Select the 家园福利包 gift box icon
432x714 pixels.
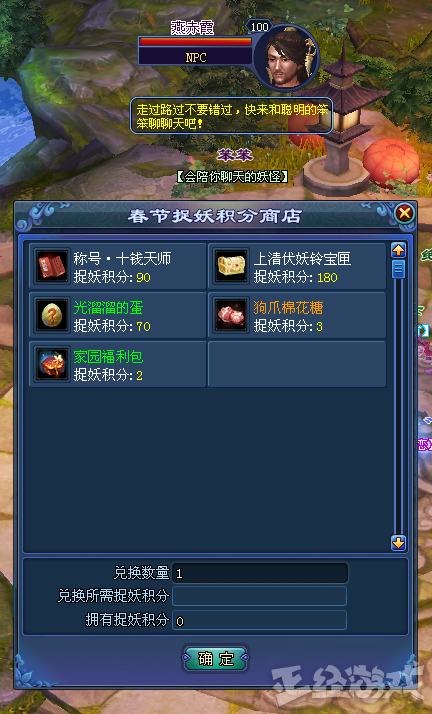coord(52,364)
